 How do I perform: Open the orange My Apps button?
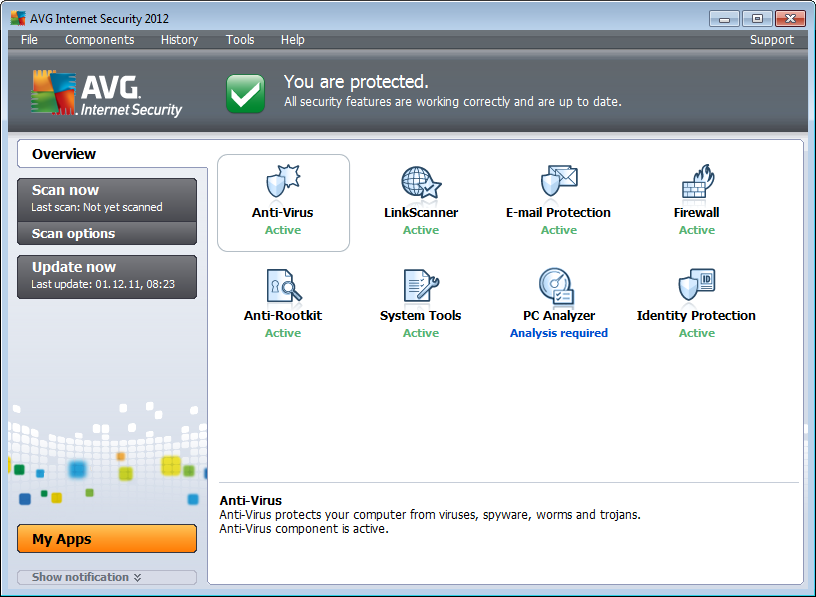106,539
